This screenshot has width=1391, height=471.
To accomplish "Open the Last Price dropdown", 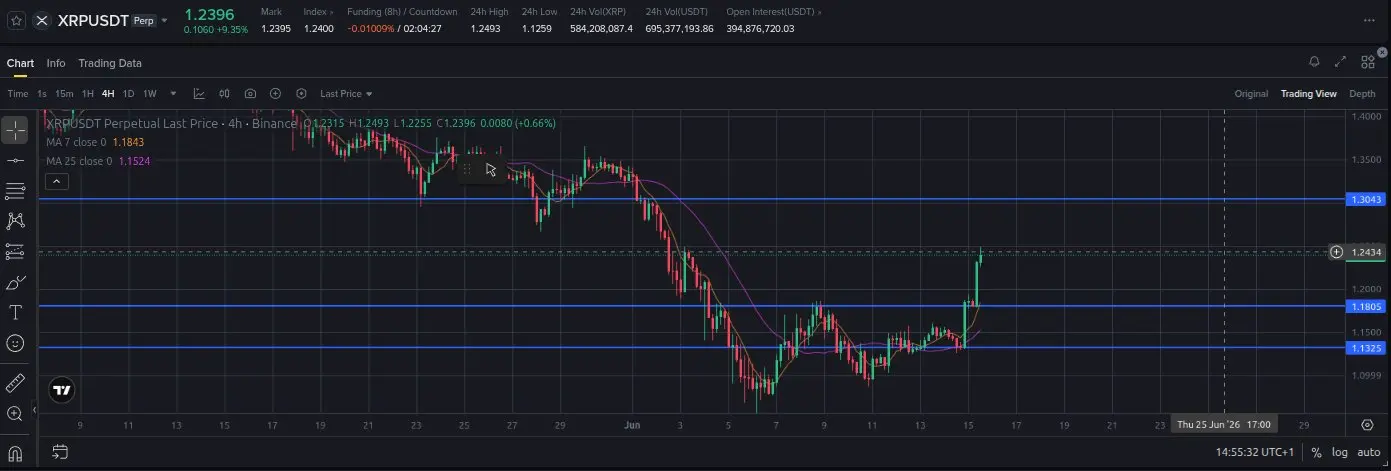I will 346,94.
